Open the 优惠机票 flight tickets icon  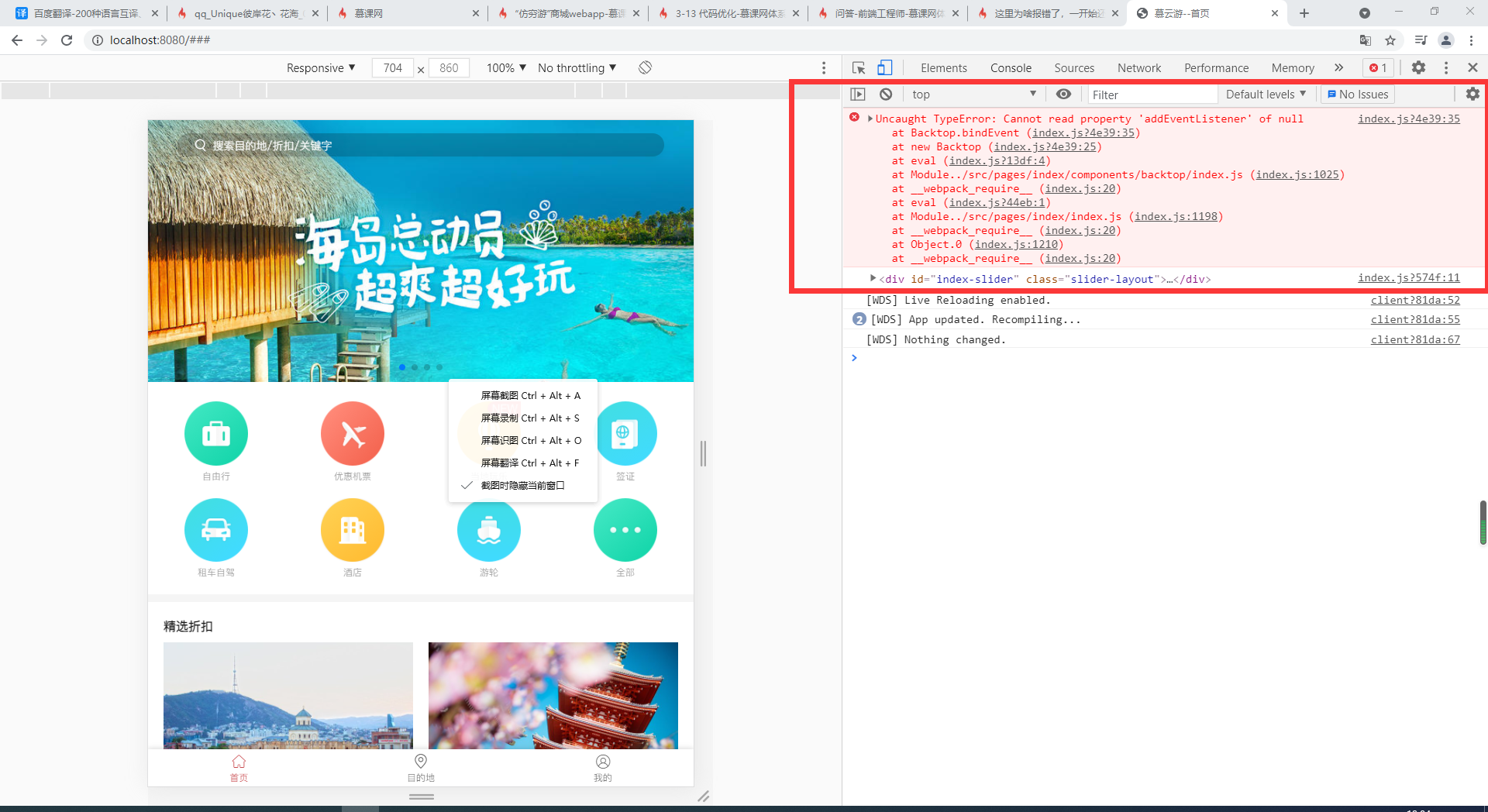click(353, 433)
